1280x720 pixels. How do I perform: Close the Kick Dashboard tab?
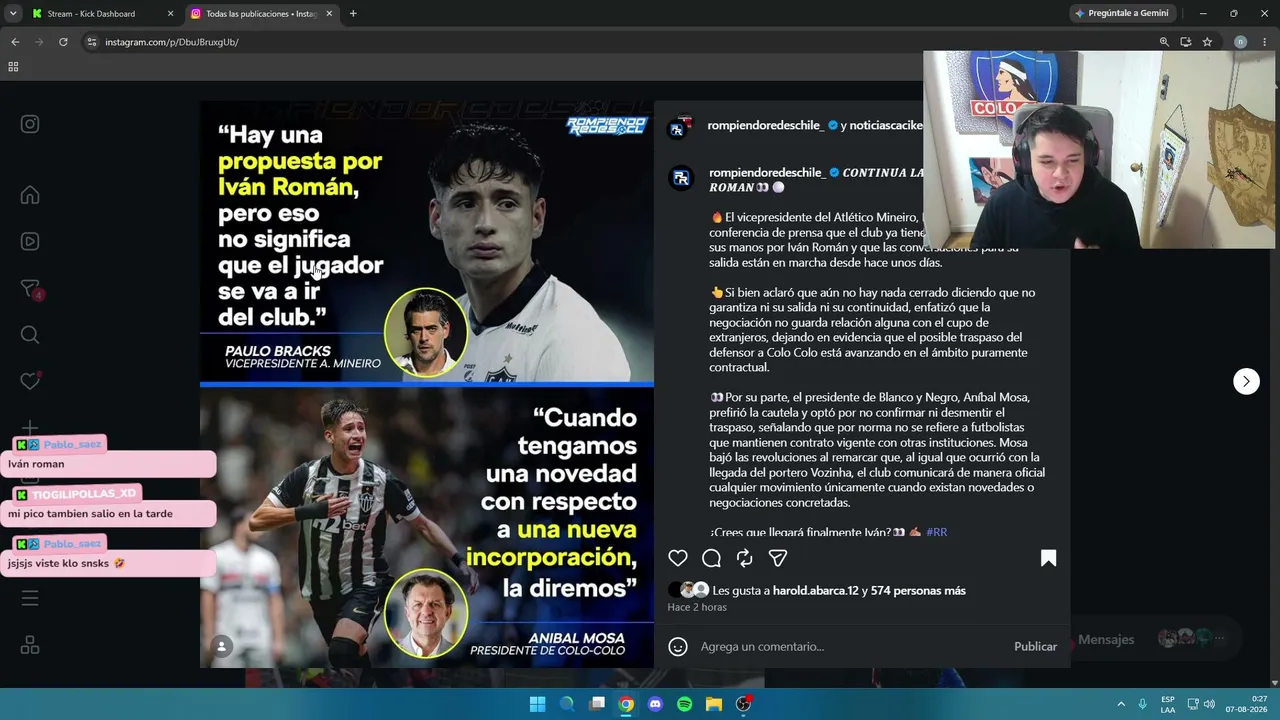(x=170, y=14)
